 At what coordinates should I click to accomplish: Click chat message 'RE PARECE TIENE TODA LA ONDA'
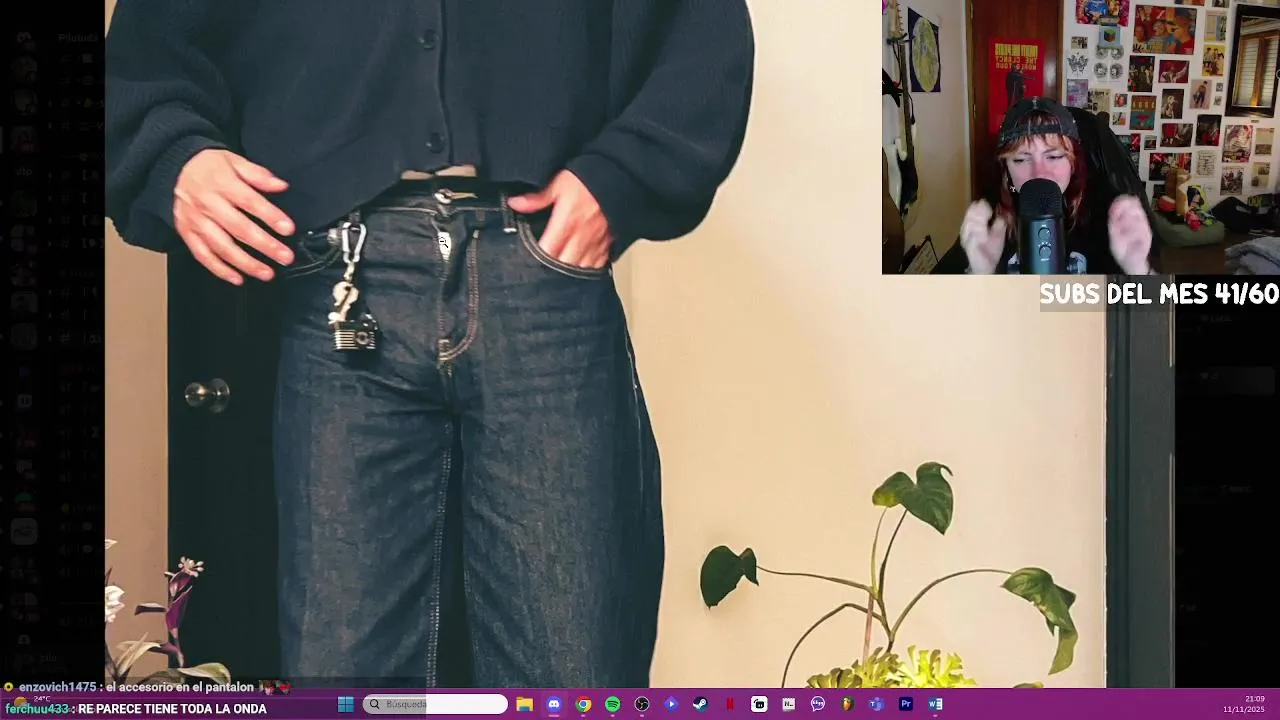click(136, 709)
